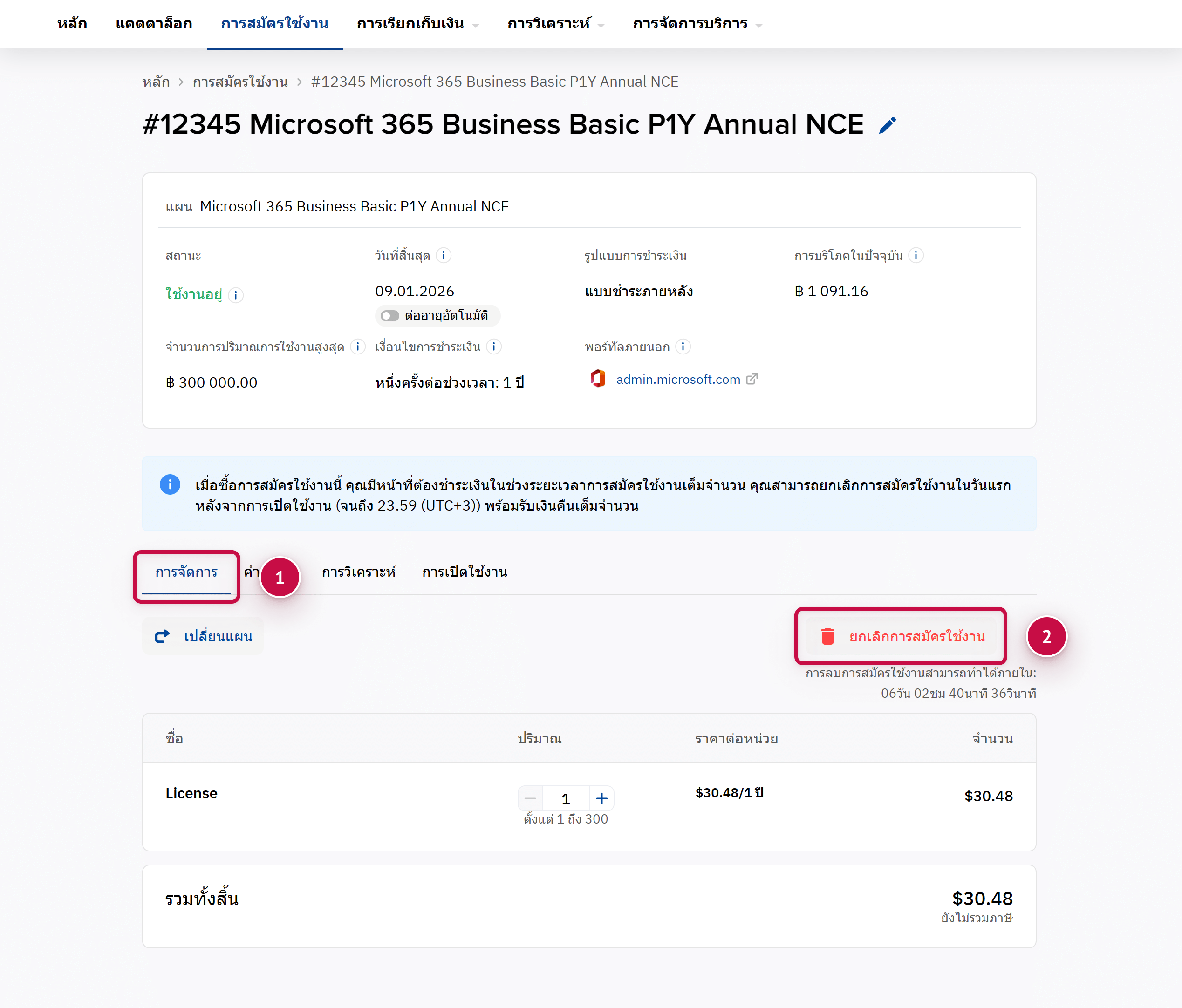Open the แคตตาล็อก navigation item
1182x1008 pixels.
[x=154, y=24]
